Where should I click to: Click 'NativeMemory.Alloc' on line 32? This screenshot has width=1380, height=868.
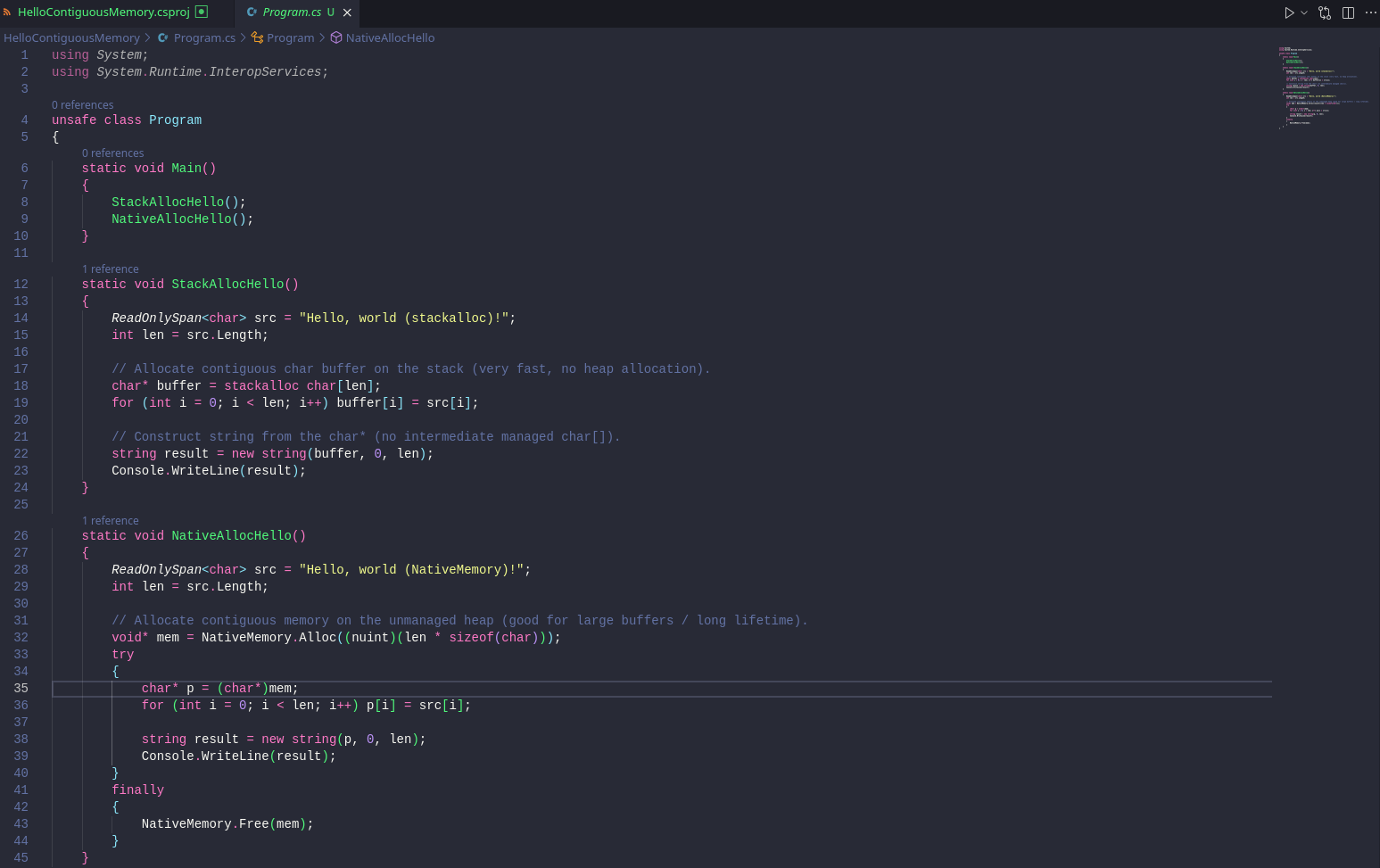[x=269, y=638]
